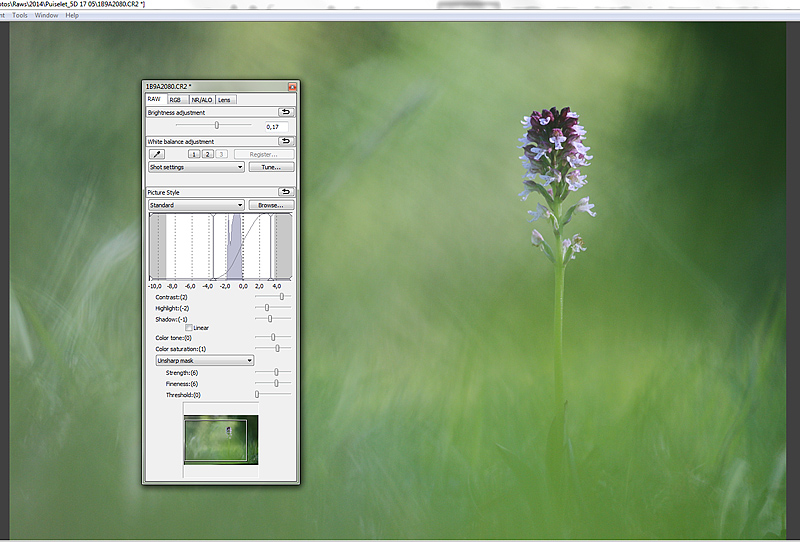Reset the Brightness adjustment with its revert arrow
Viewport: 800px width, 542px height.
click(286, 112)
